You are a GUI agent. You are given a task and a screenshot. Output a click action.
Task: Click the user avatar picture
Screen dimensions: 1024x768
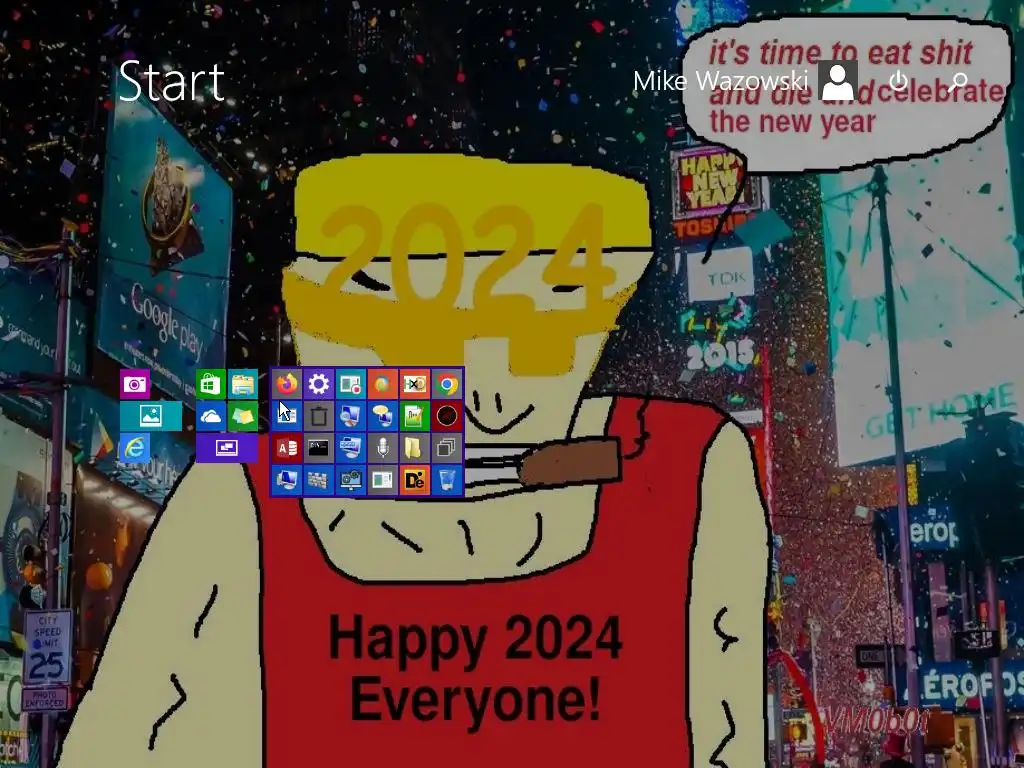[838, 81]
